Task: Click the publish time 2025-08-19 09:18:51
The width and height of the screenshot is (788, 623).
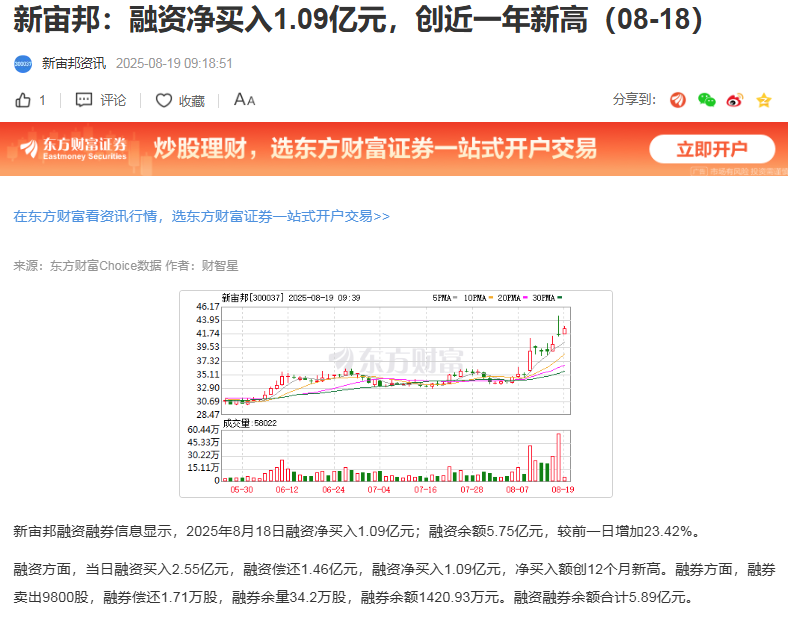Action: (174, 63)
